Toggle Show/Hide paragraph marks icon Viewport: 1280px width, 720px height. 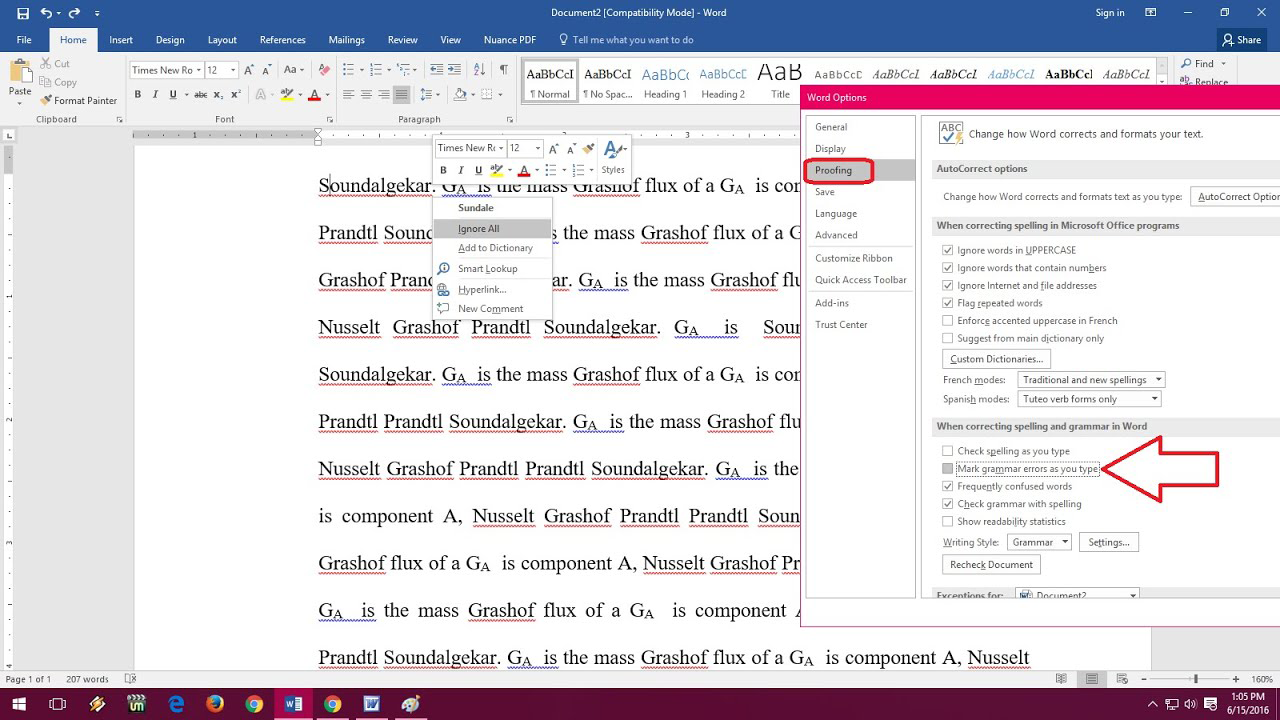(503, 70)
